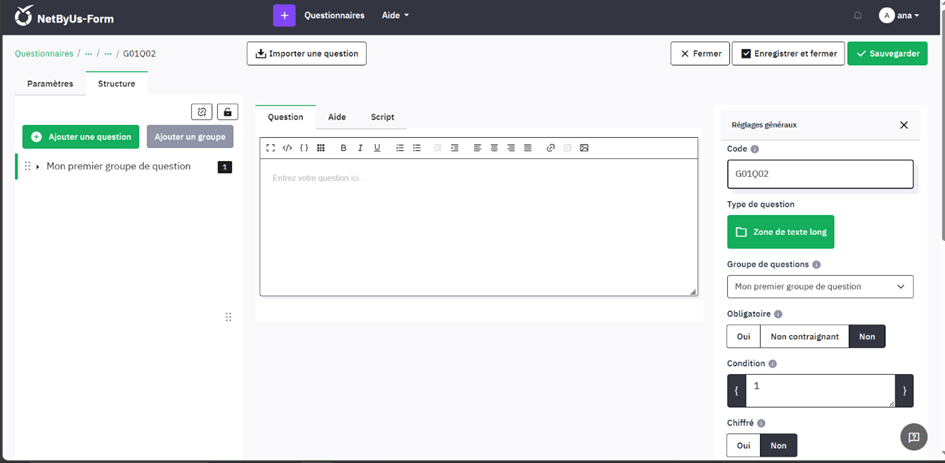The image size is (945, 463).
Task: Open the chat support bubble icon
Action: [x=914, y=437]
